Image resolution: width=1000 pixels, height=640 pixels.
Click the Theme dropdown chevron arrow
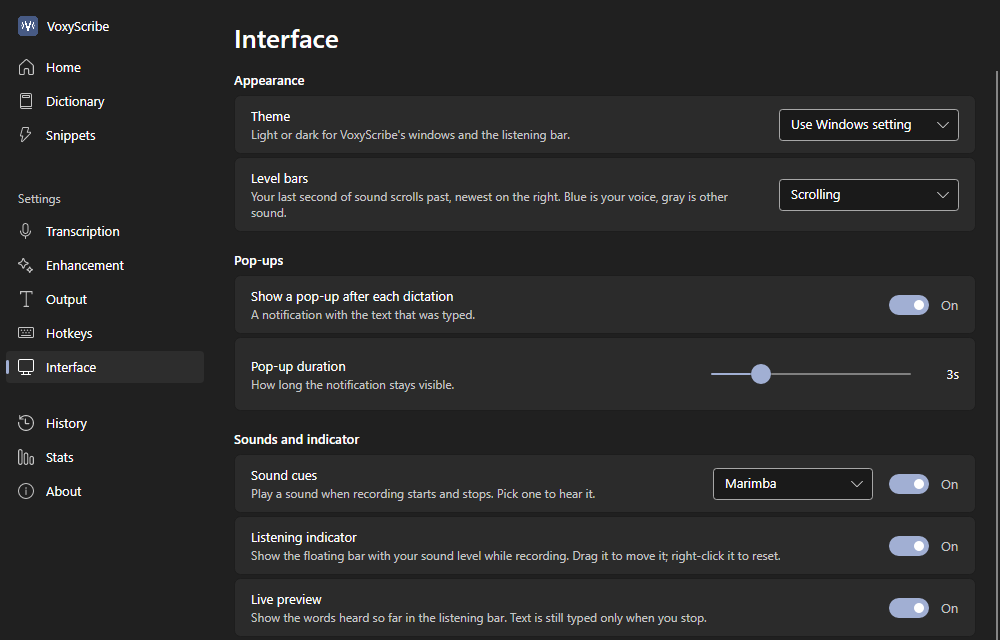(x=943, y=125)
